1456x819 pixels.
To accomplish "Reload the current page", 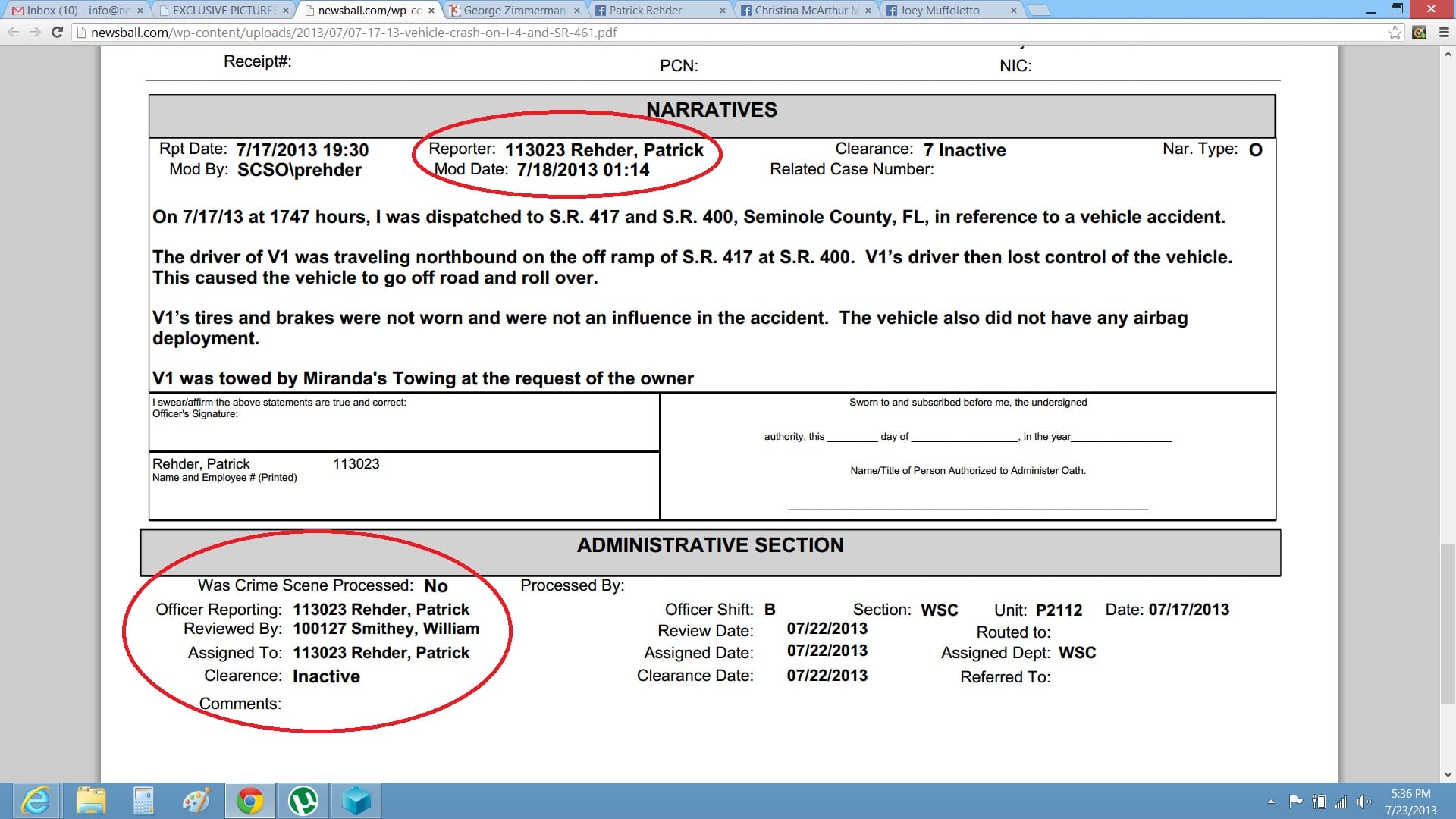I will (x=57, y=33).
